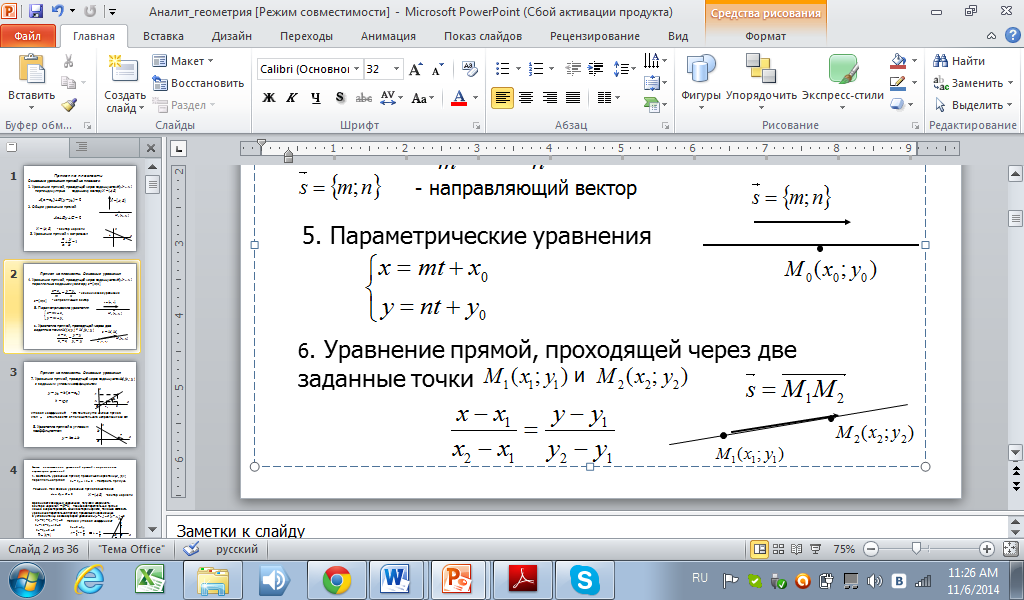Image resolution: width=1024 pixels, height=600 pixels.
Task: Click the Slide Sorter view icon in status bar
Action: pos(779,549)
